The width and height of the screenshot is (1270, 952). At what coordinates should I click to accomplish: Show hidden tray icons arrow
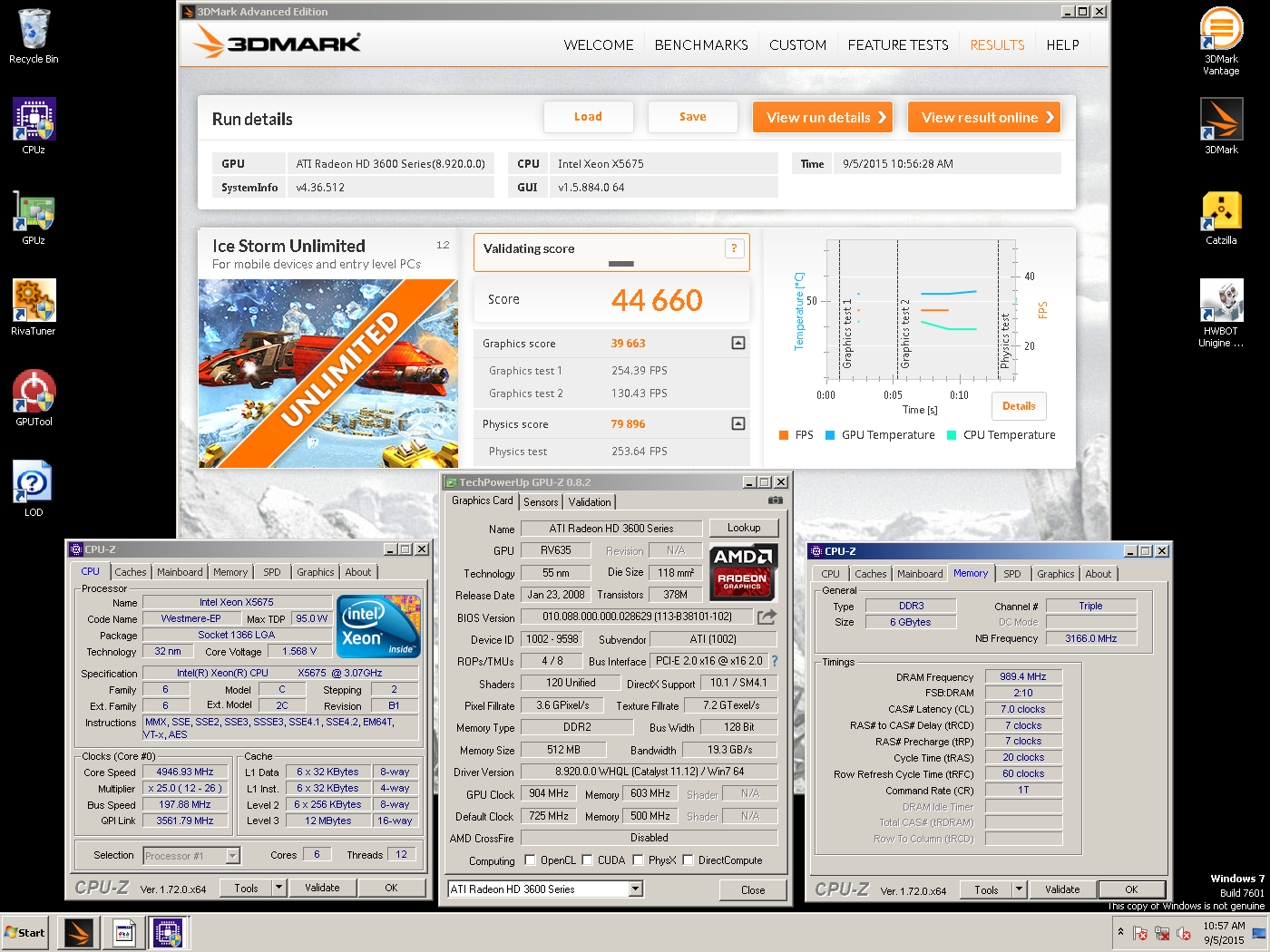1120,931
